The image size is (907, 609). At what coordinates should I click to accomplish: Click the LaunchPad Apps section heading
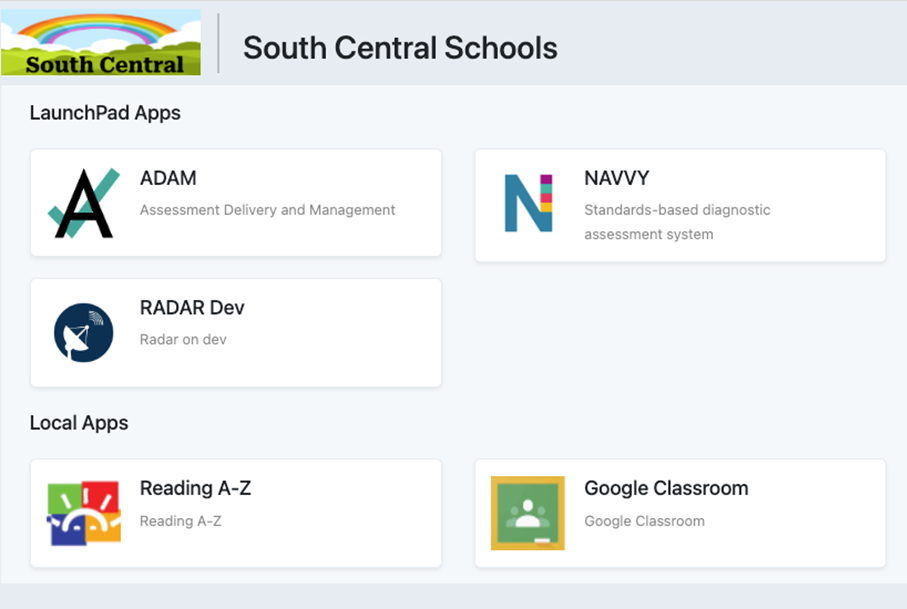tap(105, 113)
